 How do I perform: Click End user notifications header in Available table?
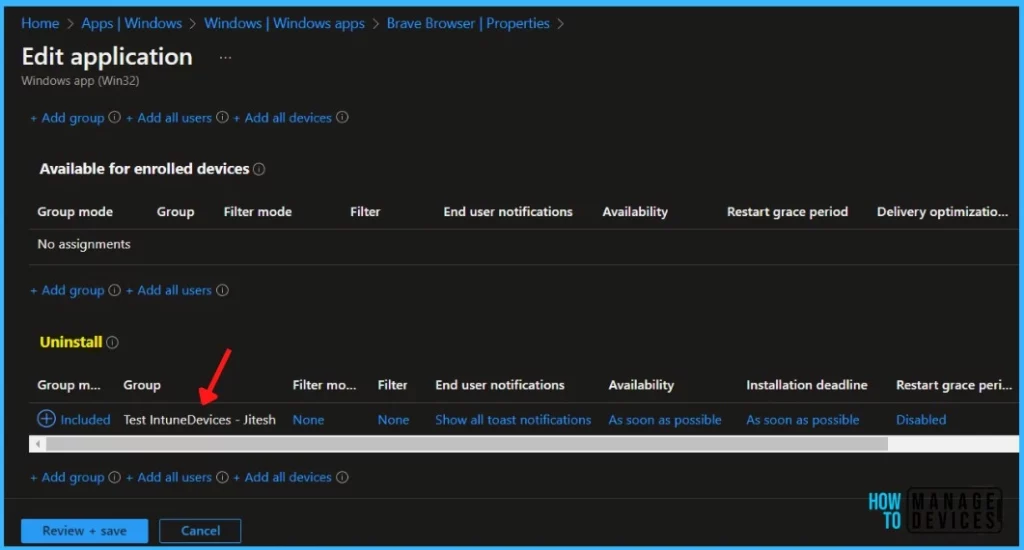pos(508,212)
